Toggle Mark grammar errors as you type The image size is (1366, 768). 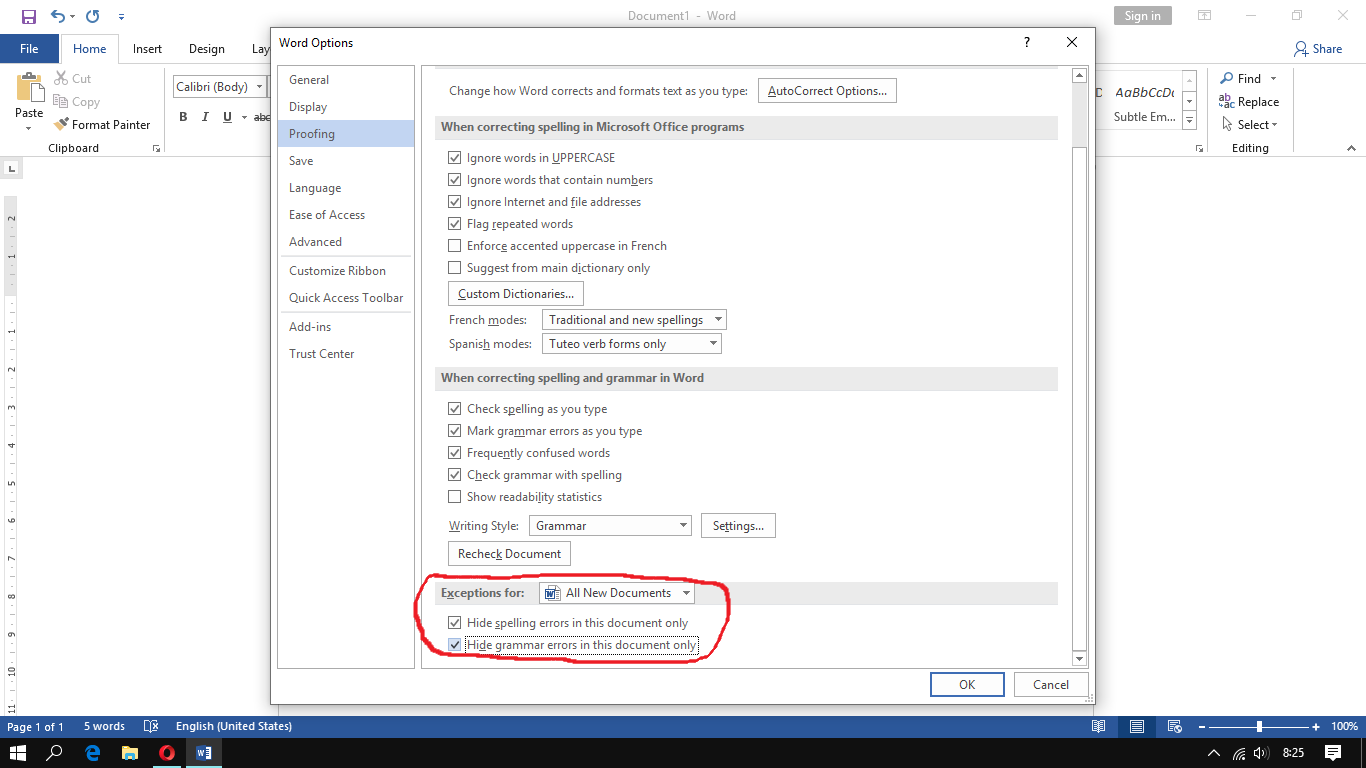pos(455,431)
